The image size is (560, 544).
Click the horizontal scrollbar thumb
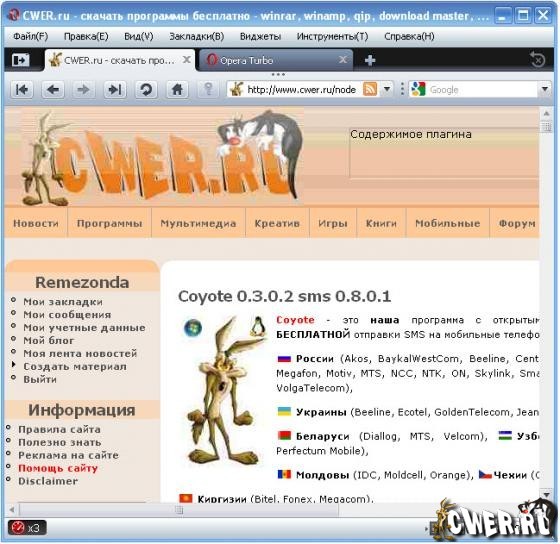pos(179,509)
